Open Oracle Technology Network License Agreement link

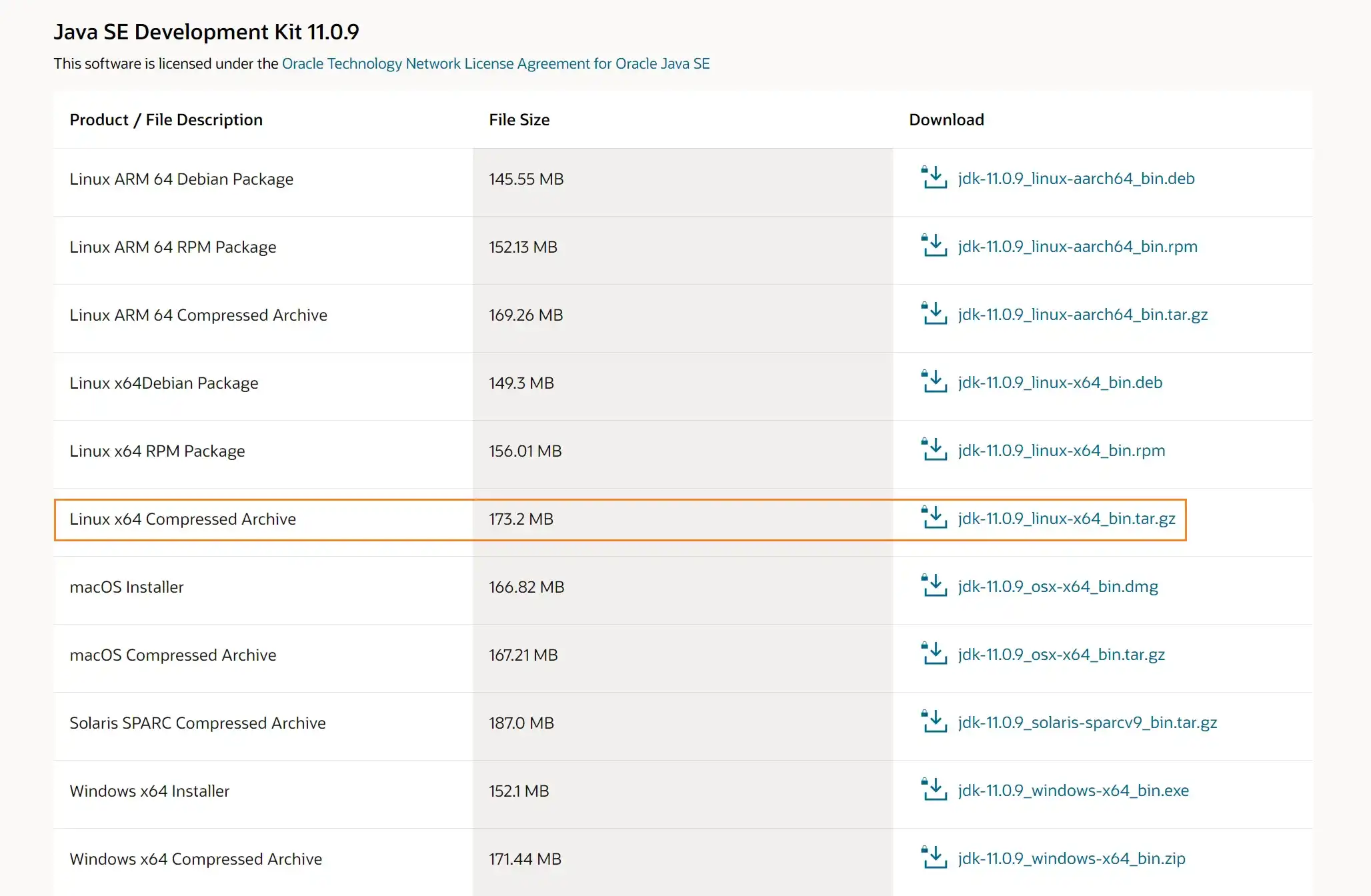495,63
